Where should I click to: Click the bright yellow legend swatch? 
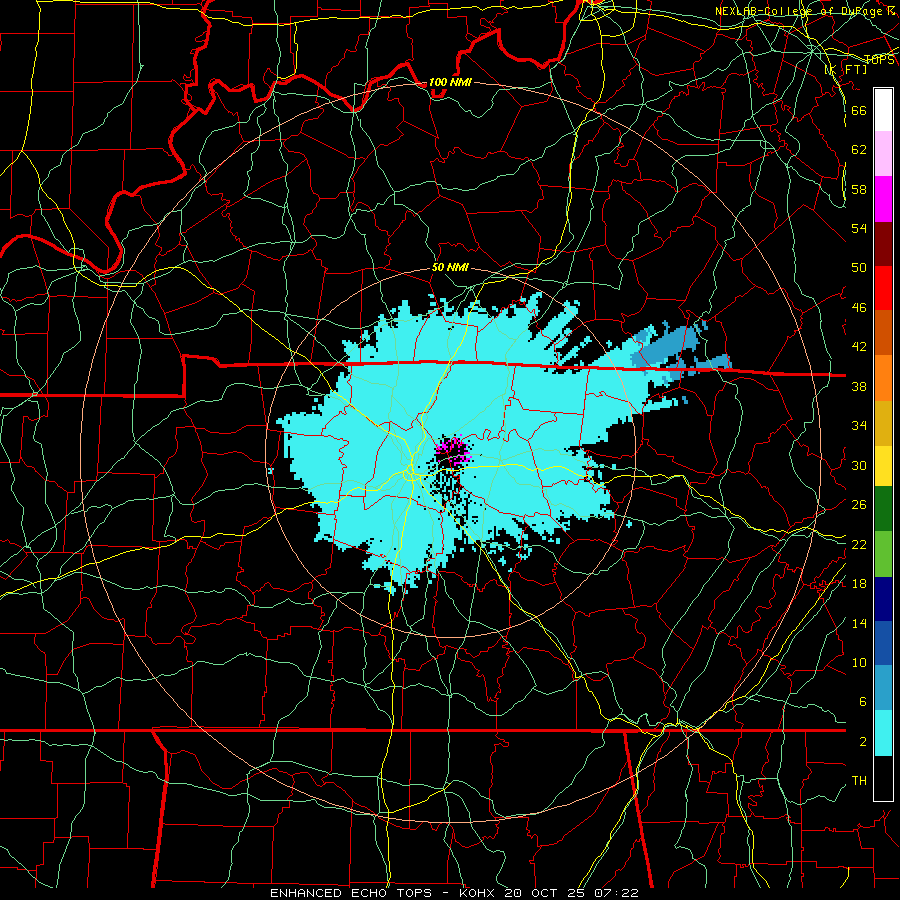[x=883, y=465]
